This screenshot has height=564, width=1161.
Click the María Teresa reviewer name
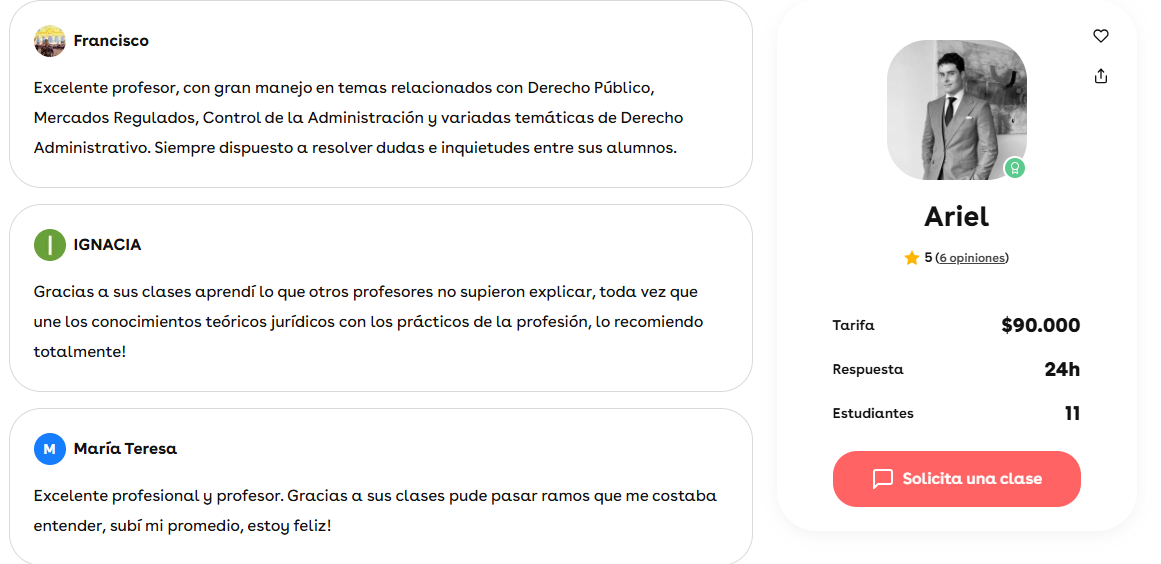(125, 449)
